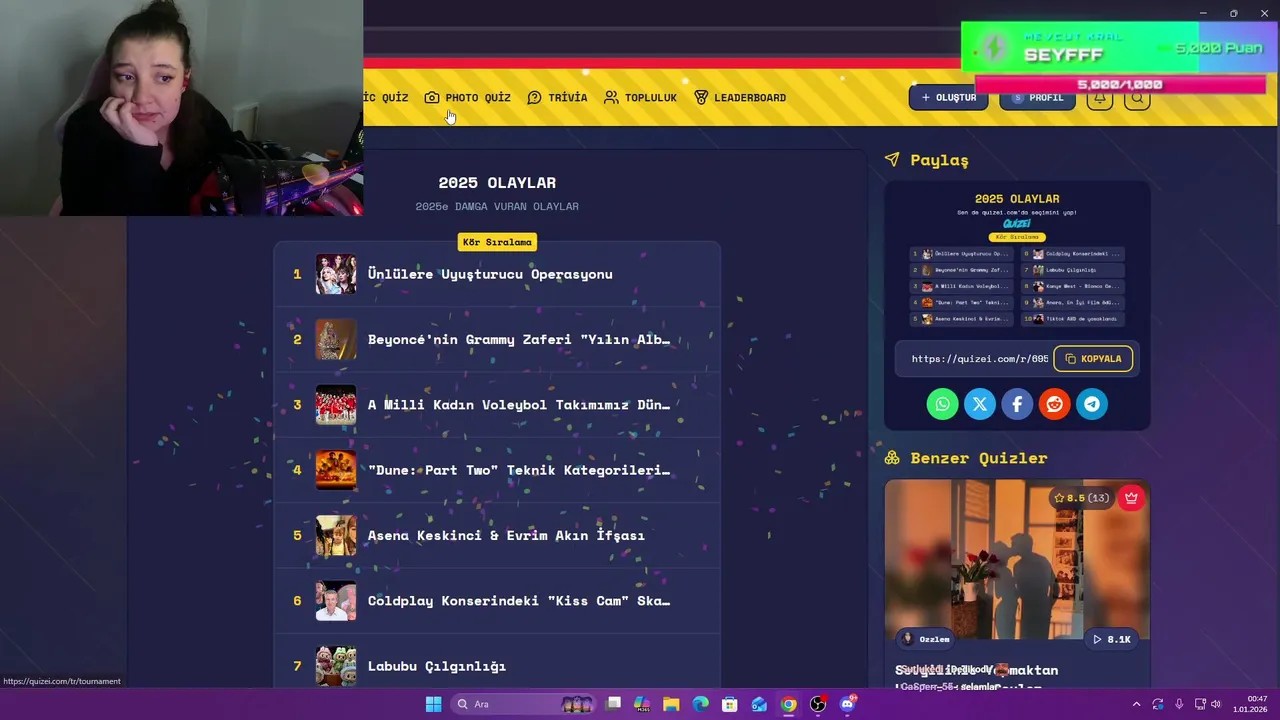Click the quizei share URL field

point(979,358)
